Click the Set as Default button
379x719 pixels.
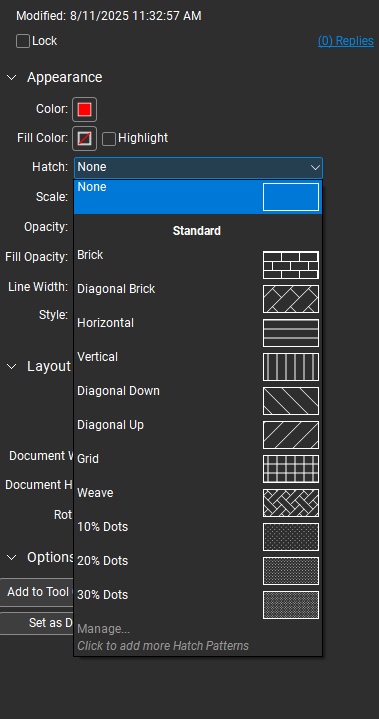pyautogui.click(x=37, y=623)
